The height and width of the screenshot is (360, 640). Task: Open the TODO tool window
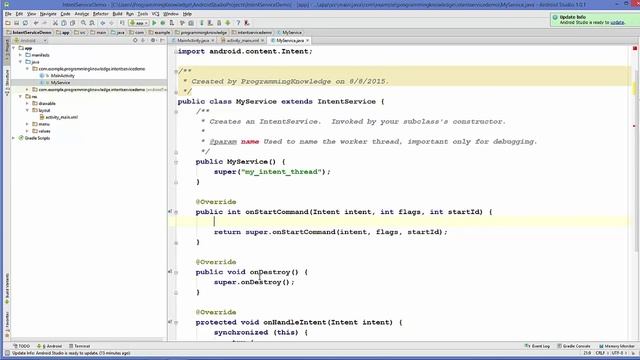click(22, 346)
